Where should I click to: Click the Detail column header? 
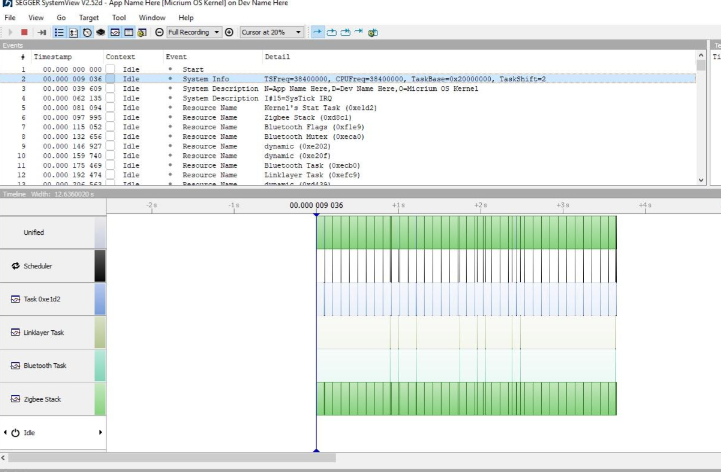click(277, 57)
